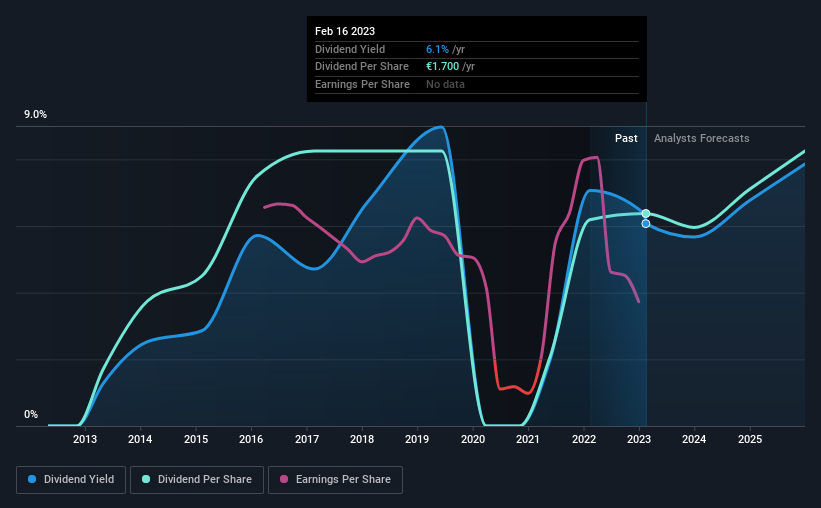Screen dimensions: 821x508
Task: Toggle the Dividend Yield legend button
Action: [71, 480]
